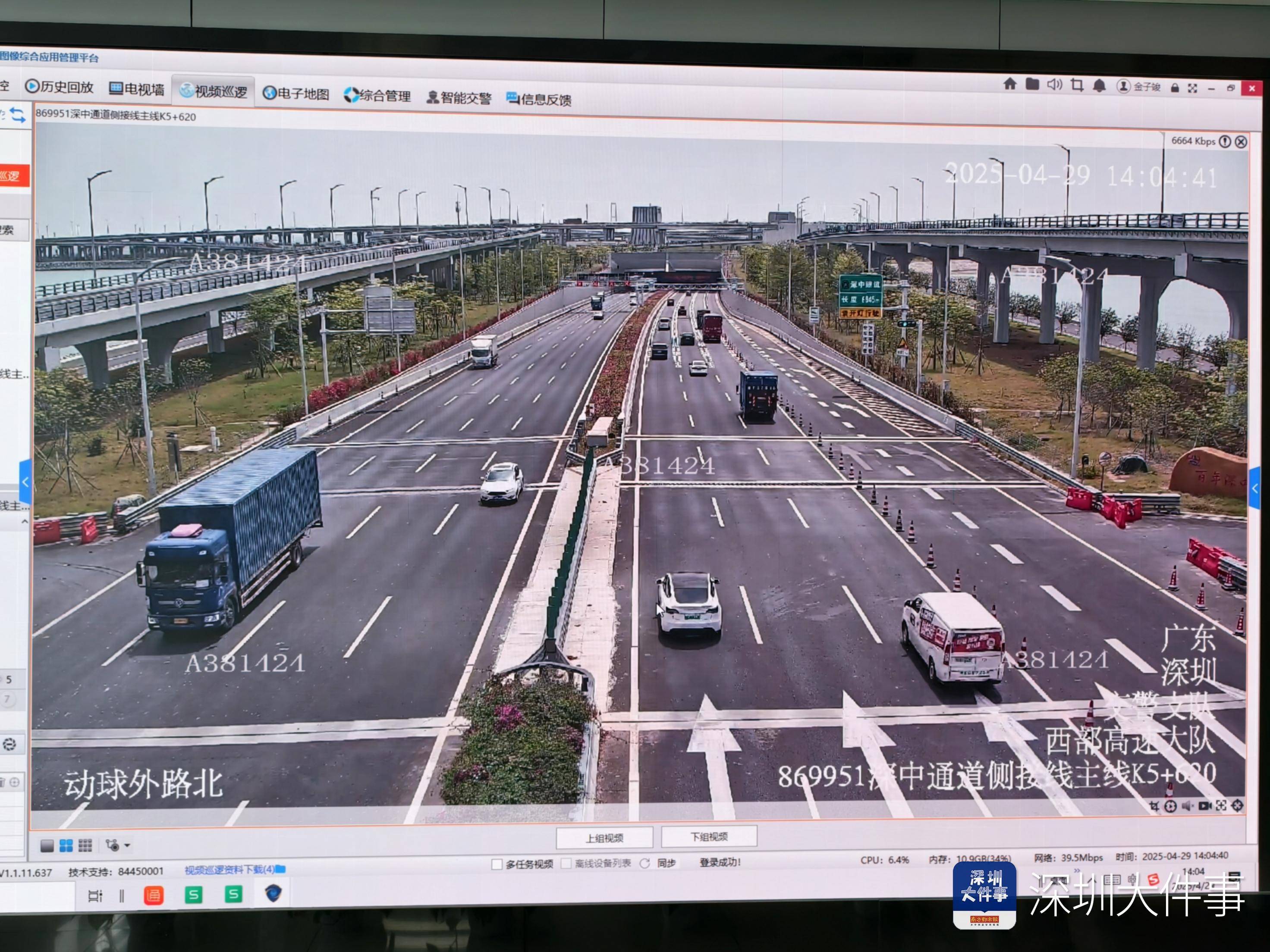Image resolution: width=1270 pixels, height=952 pixels.
Task: Click the crop capture icon in the title bar
Action: click(1077, 85)
